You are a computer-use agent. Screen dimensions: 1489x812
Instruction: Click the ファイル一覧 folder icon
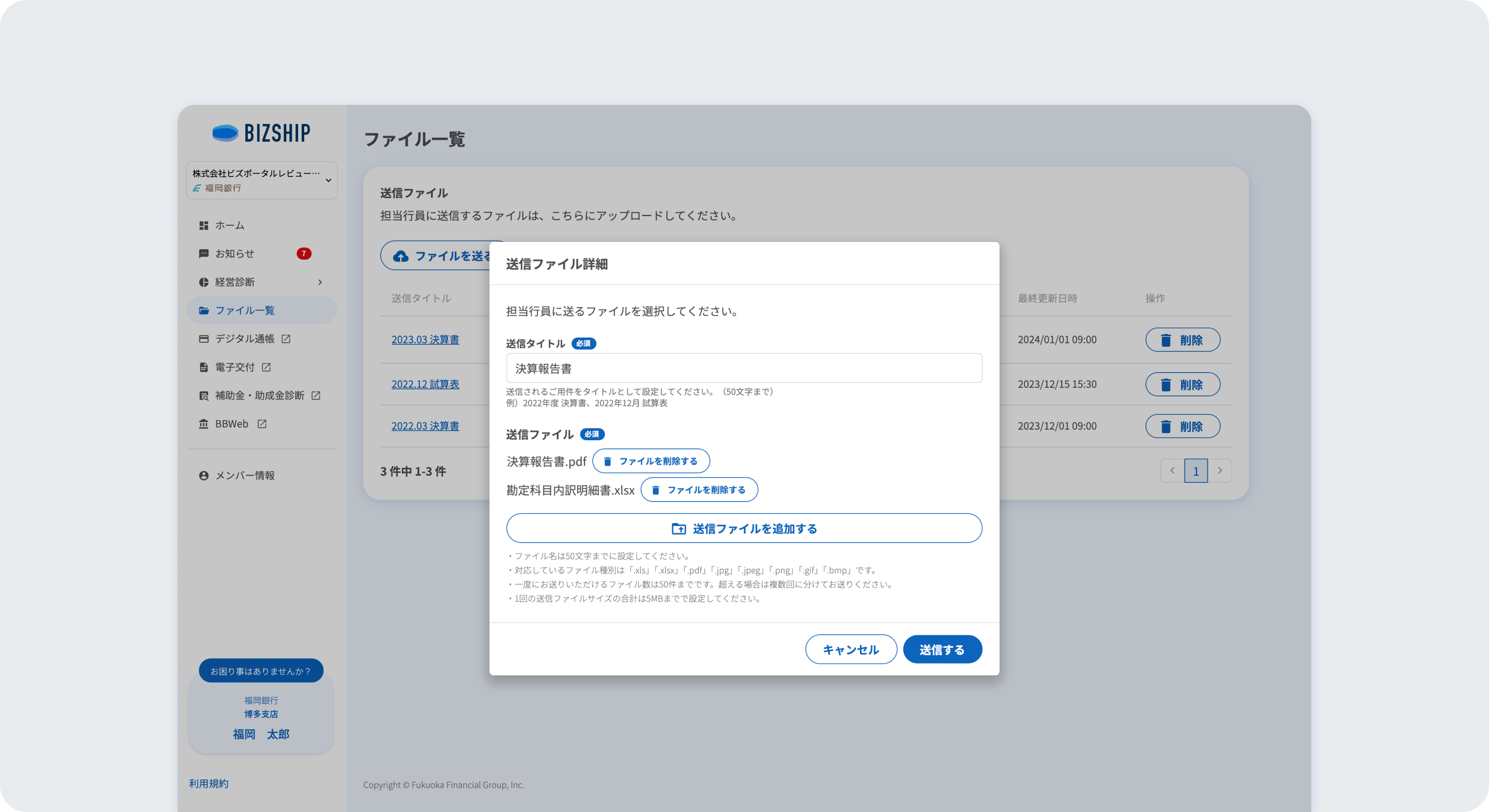pos(203,310)
